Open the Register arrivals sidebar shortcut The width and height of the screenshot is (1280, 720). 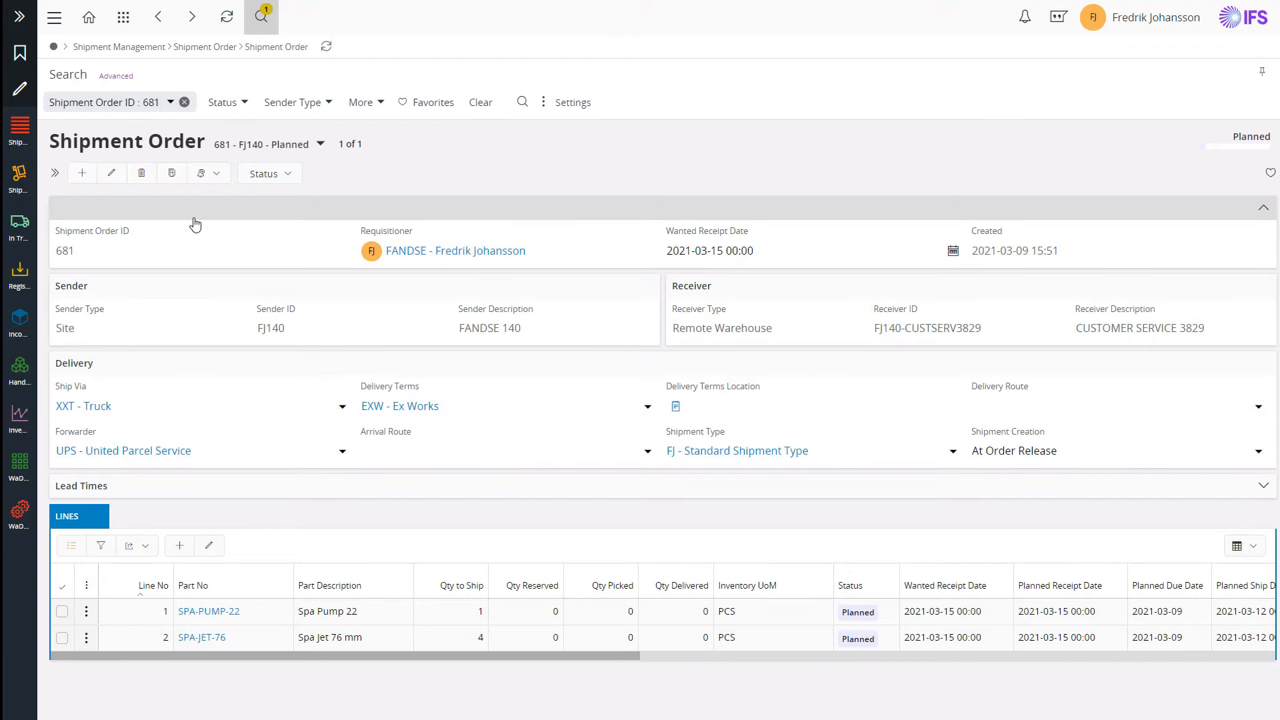point(19,275)
